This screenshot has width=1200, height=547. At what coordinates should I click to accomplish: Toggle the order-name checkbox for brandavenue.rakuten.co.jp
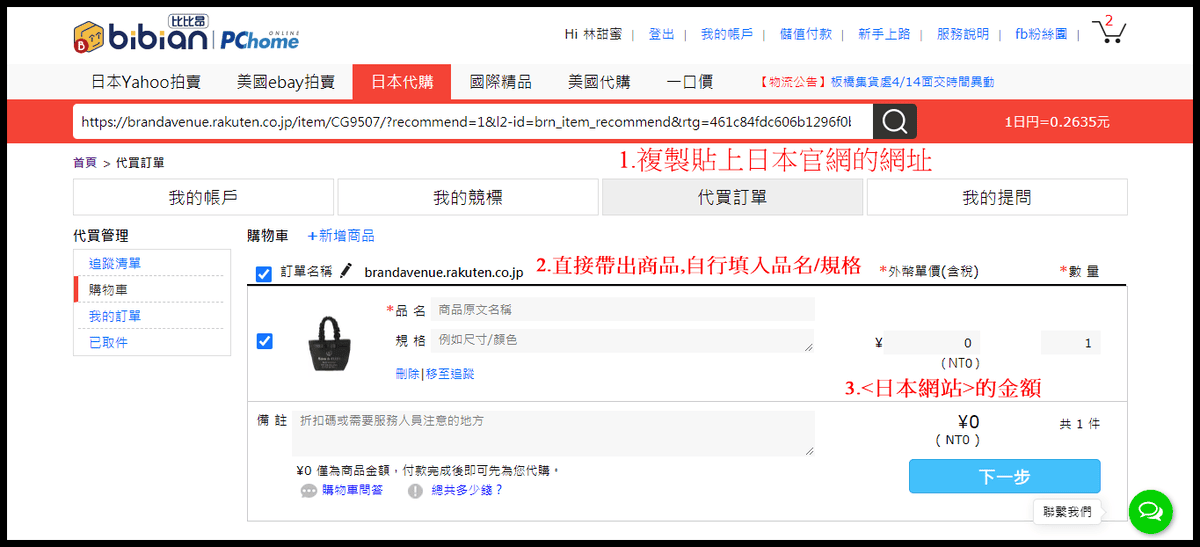coord(264,273)
